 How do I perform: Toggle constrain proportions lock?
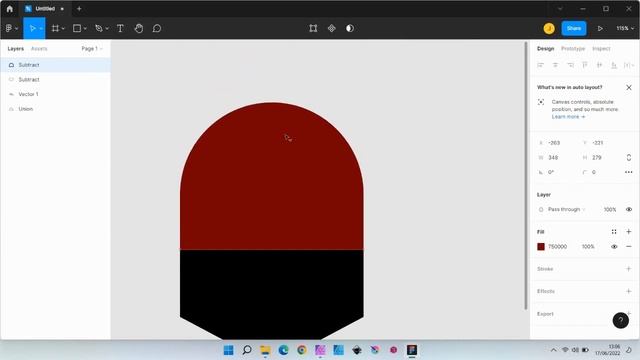(x=629, y=158)
